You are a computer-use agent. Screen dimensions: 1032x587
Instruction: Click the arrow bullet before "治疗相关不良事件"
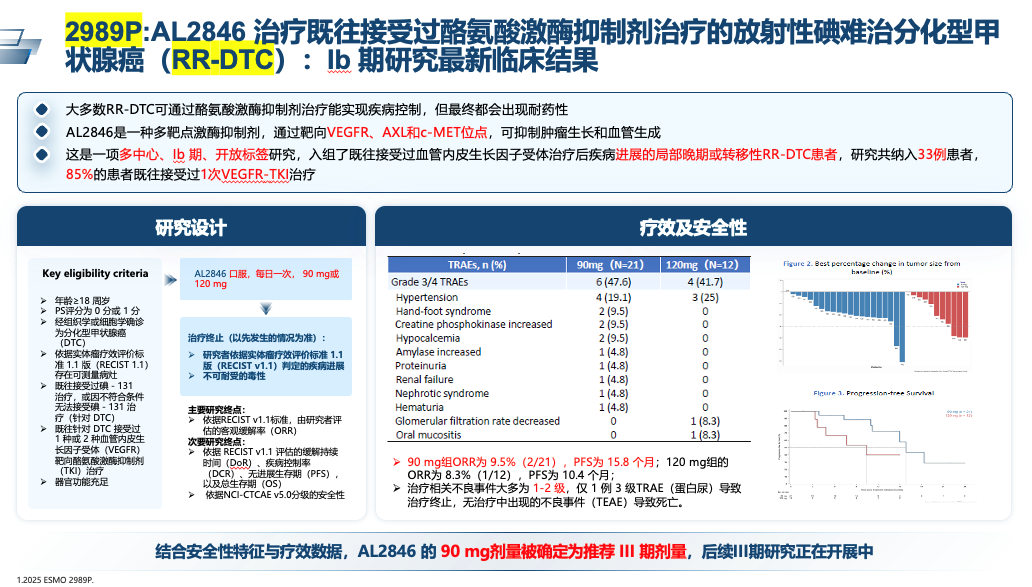tap(396, 488)
